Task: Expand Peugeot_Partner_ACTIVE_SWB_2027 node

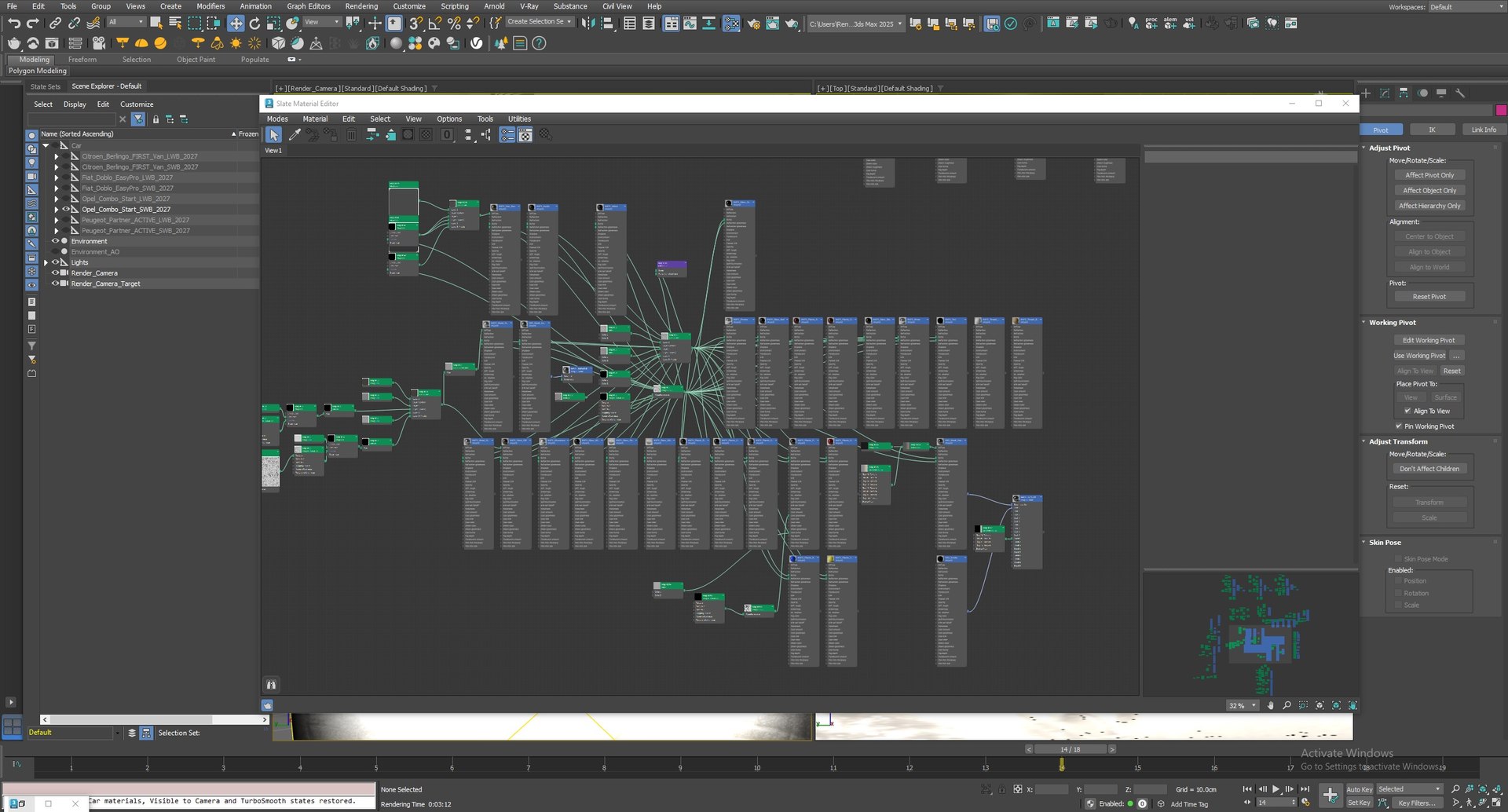Action: 56,231
